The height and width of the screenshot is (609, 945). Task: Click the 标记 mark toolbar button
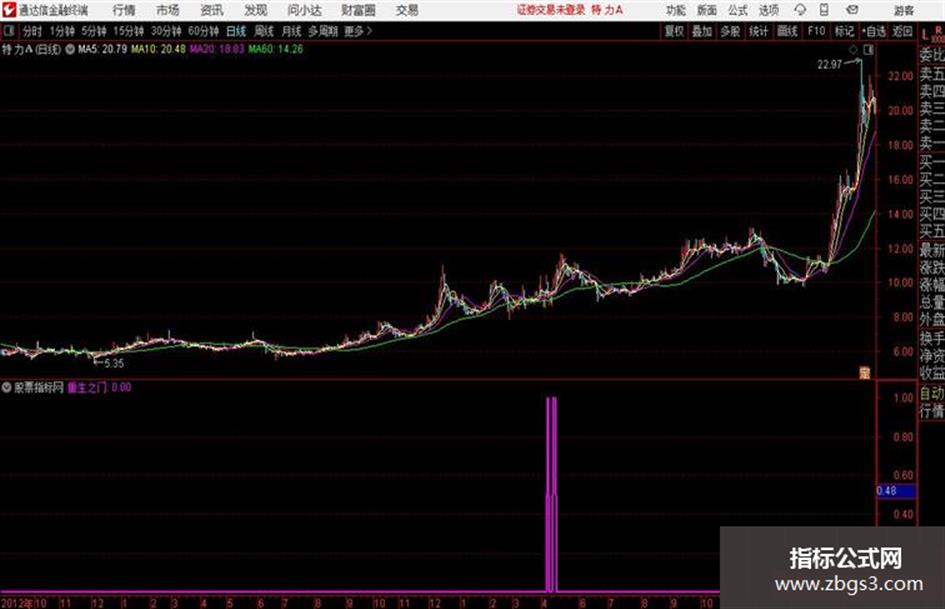pos(844,31)
